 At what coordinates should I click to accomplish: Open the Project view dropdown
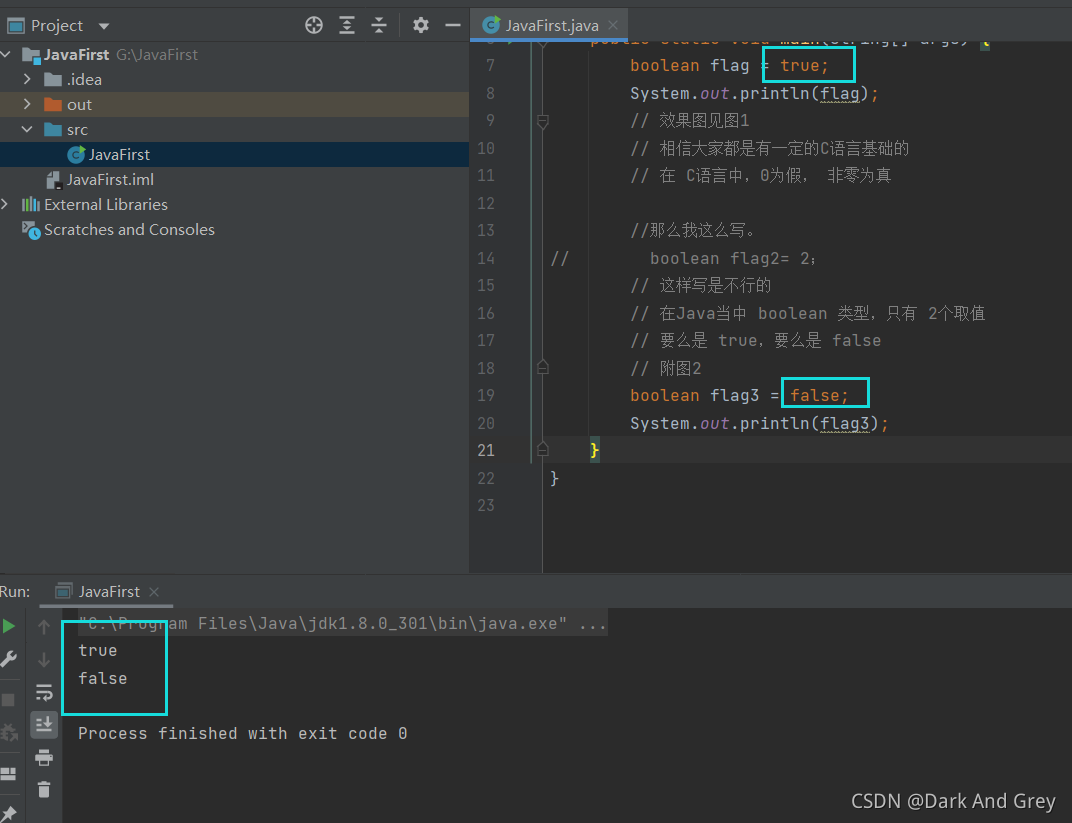coord(104,26)
